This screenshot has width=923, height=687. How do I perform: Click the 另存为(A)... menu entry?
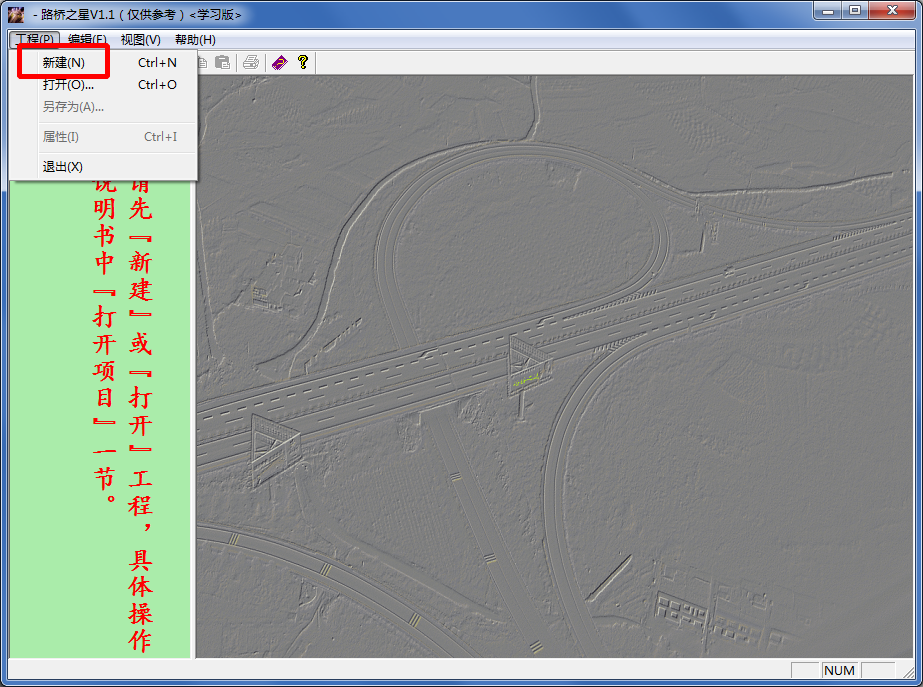[73, 107]
